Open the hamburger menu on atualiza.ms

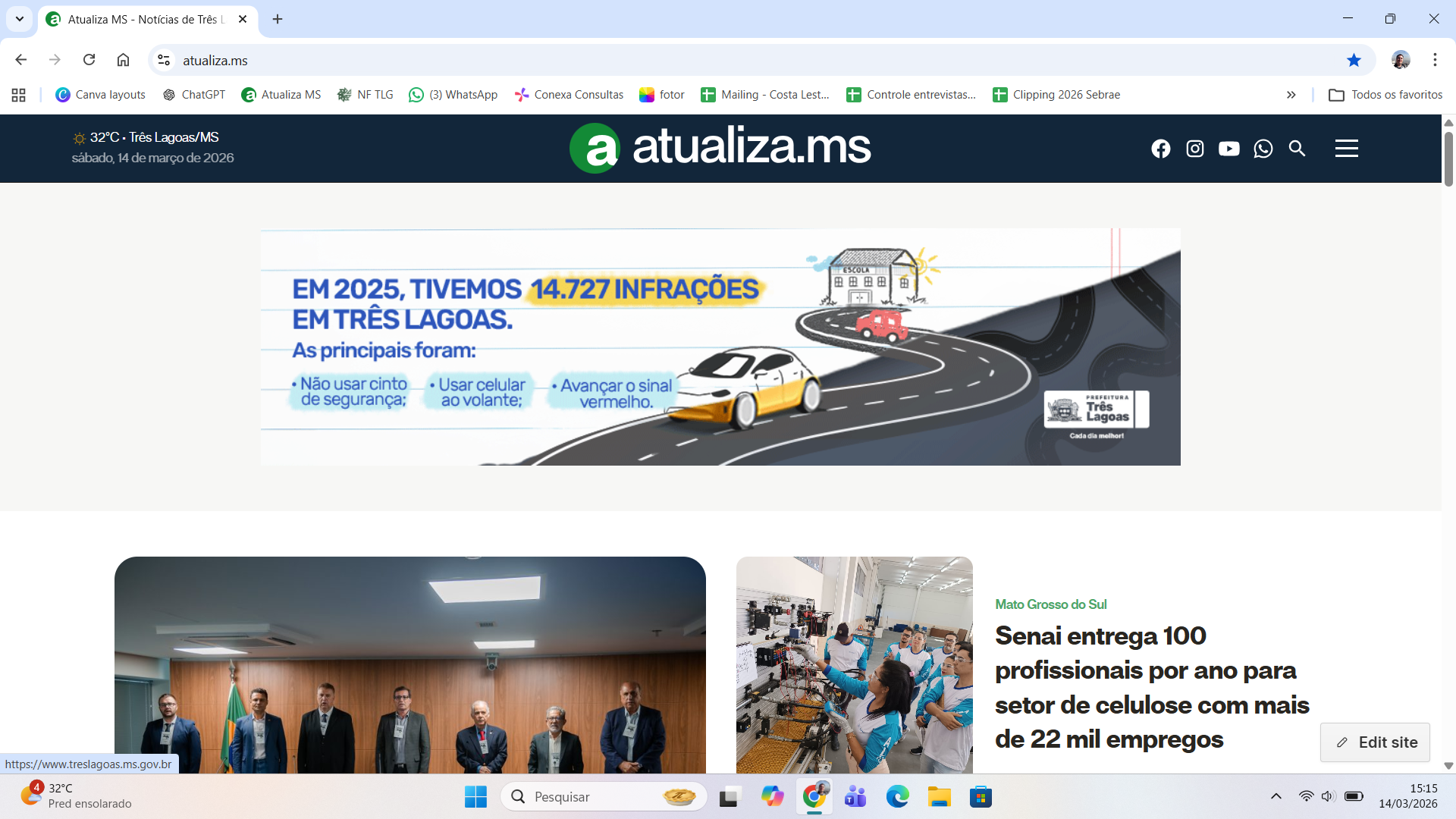click(x=1346, y=149)
